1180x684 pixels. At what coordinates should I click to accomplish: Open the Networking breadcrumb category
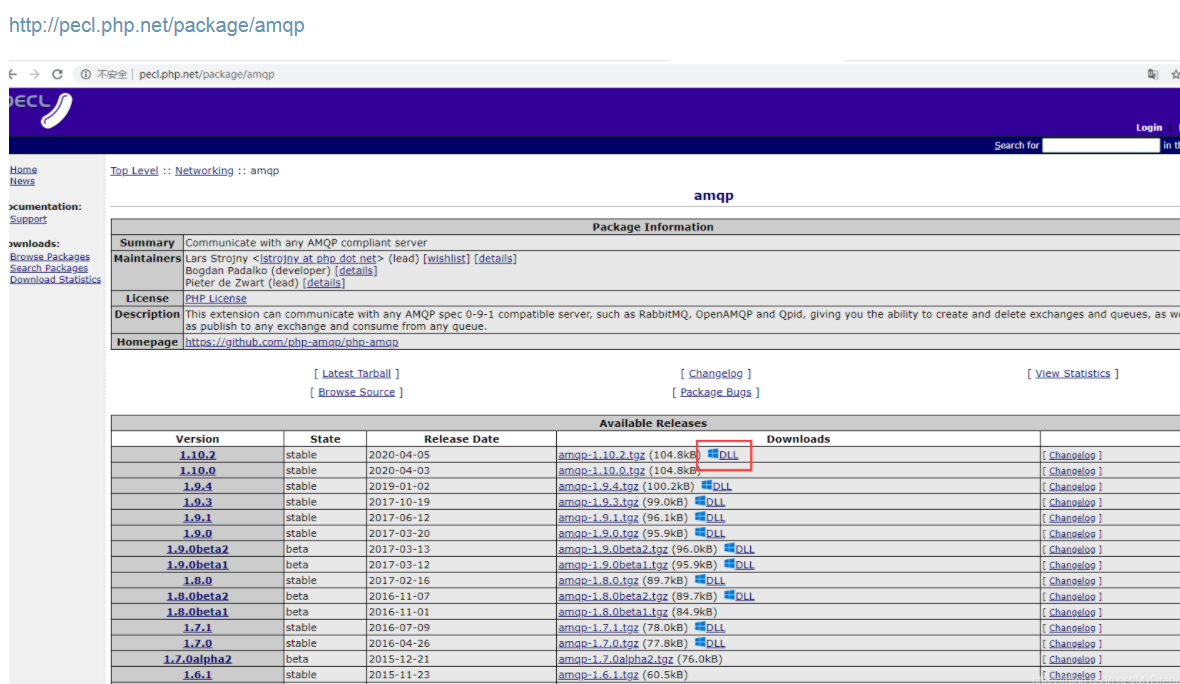click(204, 170)
